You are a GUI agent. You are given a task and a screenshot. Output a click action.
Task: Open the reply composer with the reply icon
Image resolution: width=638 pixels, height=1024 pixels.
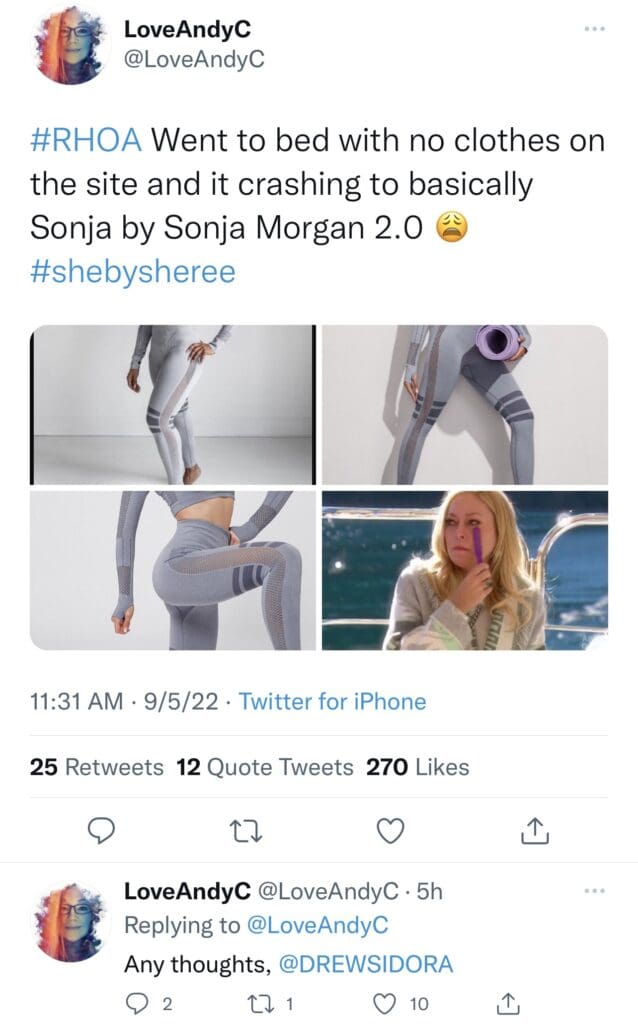[99, 827]
